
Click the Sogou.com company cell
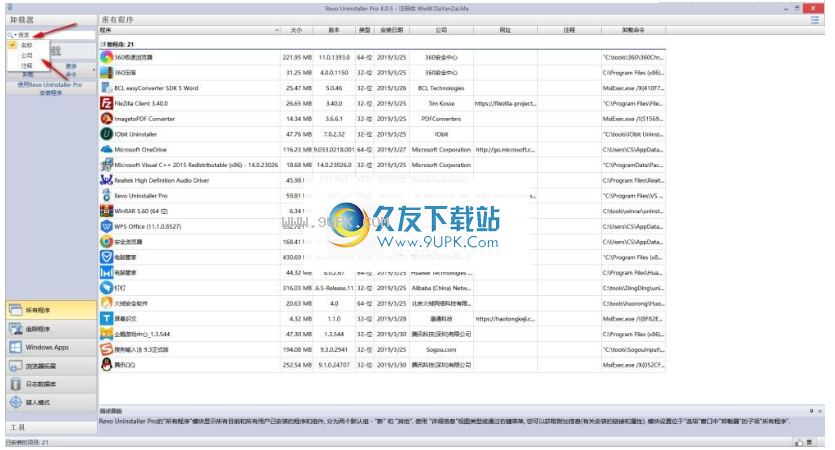pyautogui.click(x=441, y=350)
